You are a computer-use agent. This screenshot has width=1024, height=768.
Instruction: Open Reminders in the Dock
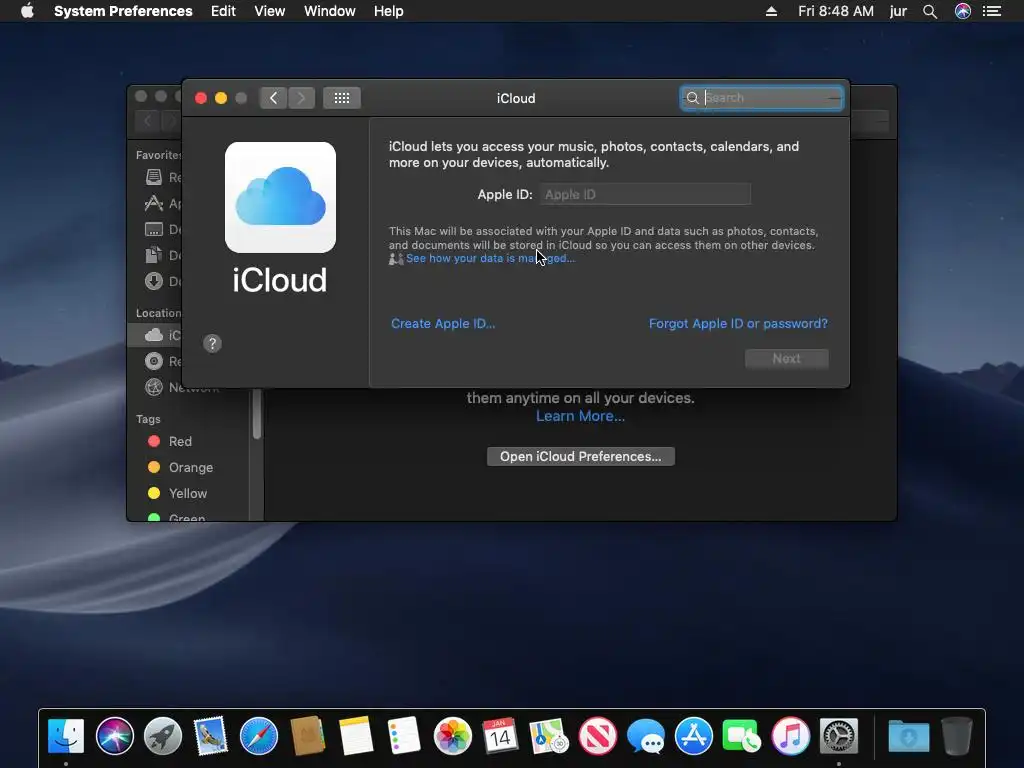tap(404, 736)
